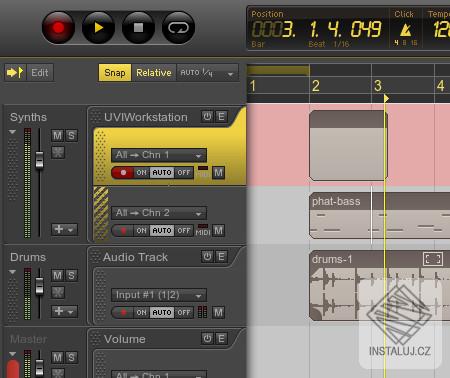Toggle the Relative snap button
450x378 pixels.
[x=154, y=73]
